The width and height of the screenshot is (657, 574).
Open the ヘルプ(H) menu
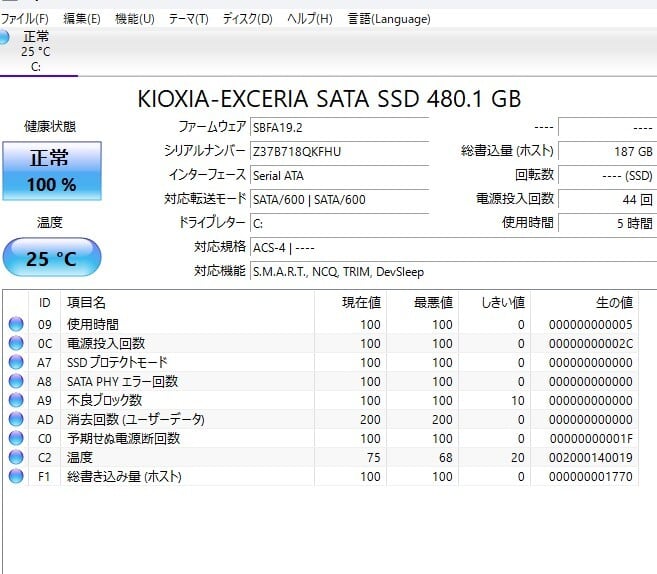(x=310, y=19)
